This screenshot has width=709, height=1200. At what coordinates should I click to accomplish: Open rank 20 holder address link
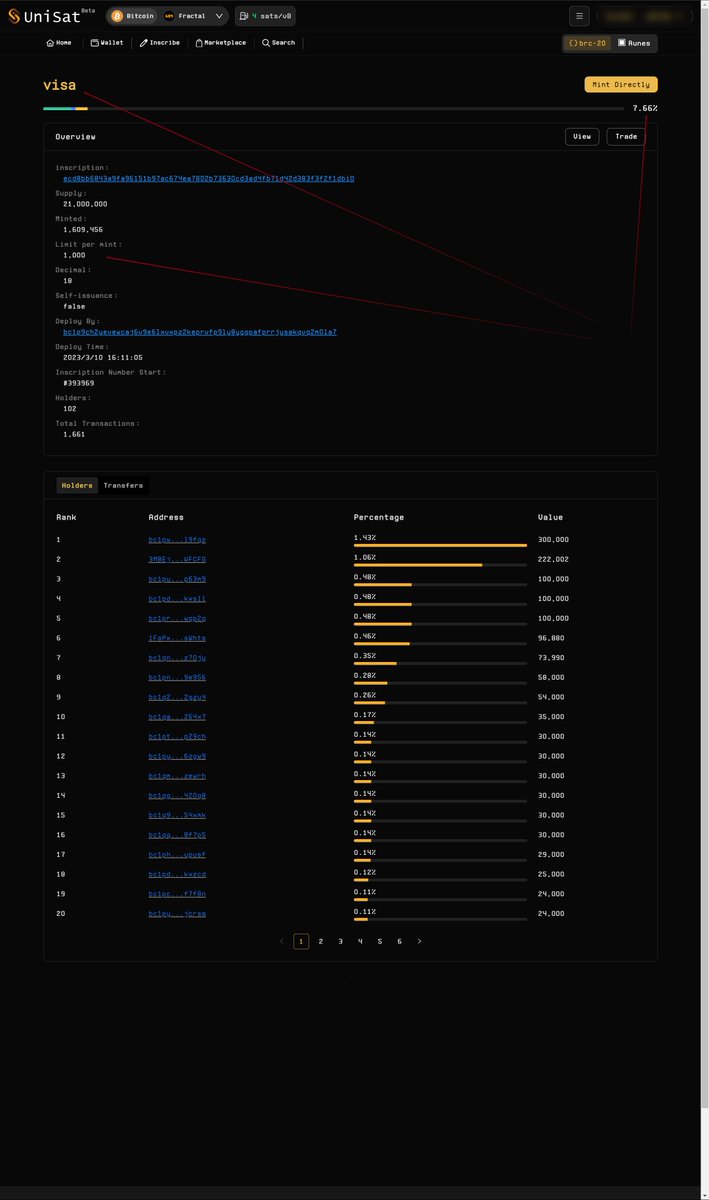tap(177, 914)
